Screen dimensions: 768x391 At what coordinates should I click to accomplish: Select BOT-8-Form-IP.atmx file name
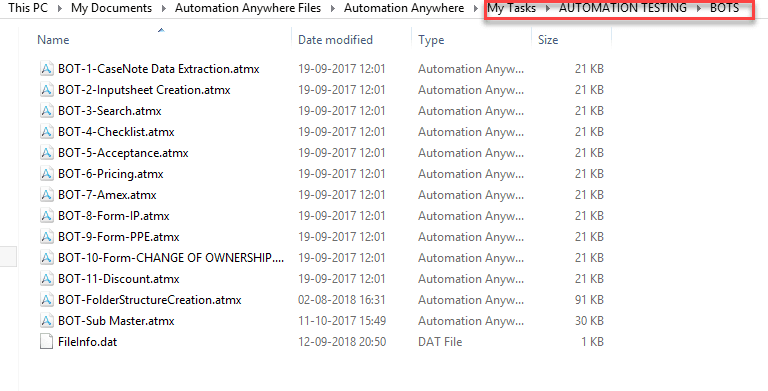pyautogui.click(x=114, y=216)
